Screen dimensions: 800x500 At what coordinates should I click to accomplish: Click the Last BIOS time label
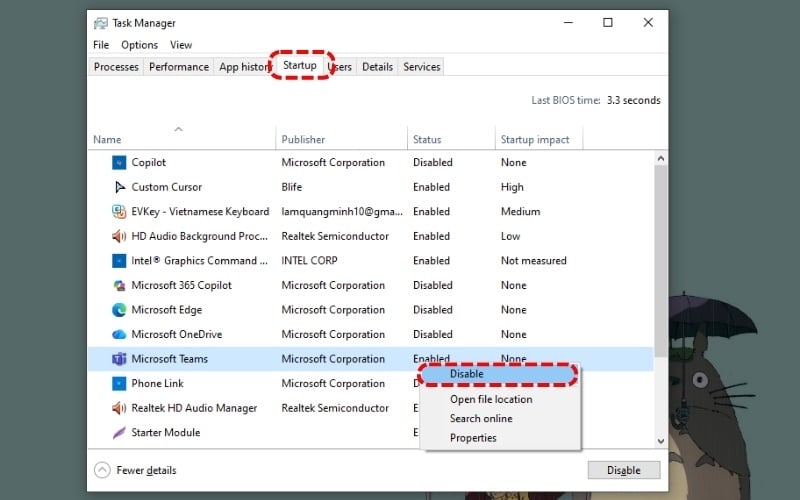coord(566,100)
